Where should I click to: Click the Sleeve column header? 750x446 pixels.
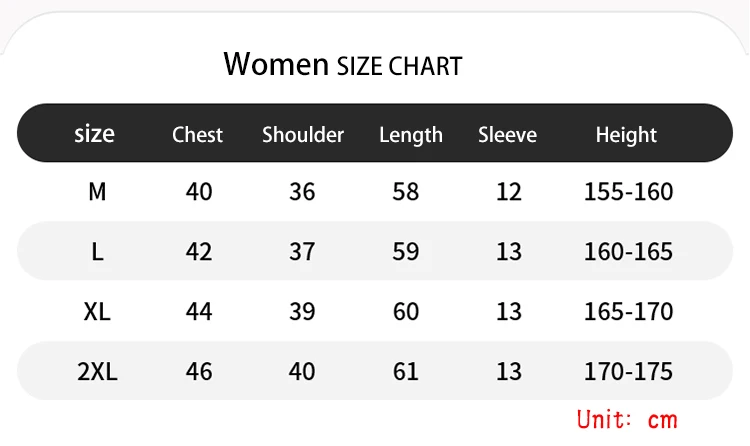pyautogui.click(x=507, y=134)
